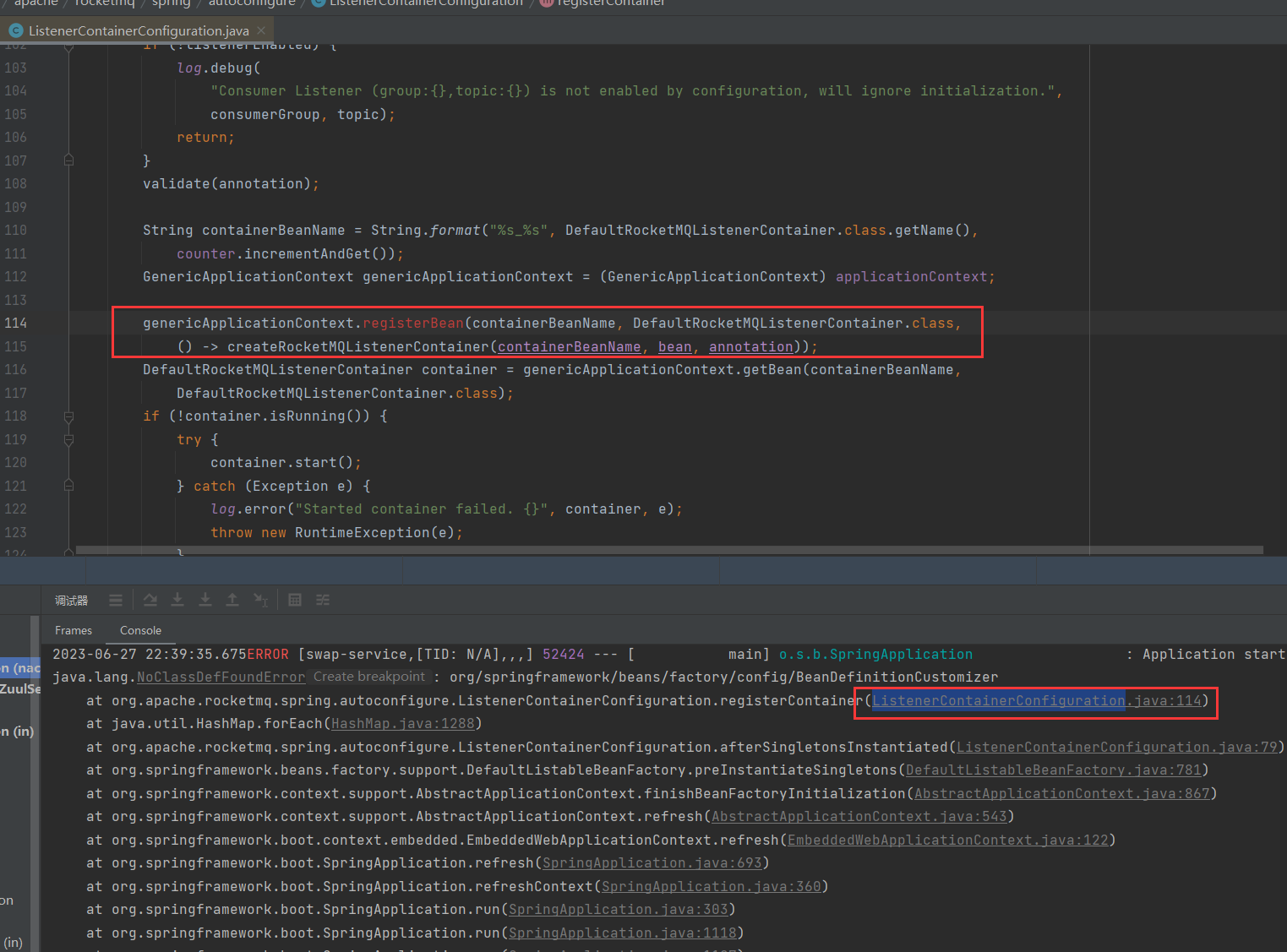Click the NoClassDefFoundError exception link
1287x952 pixels.
(221, 677)
